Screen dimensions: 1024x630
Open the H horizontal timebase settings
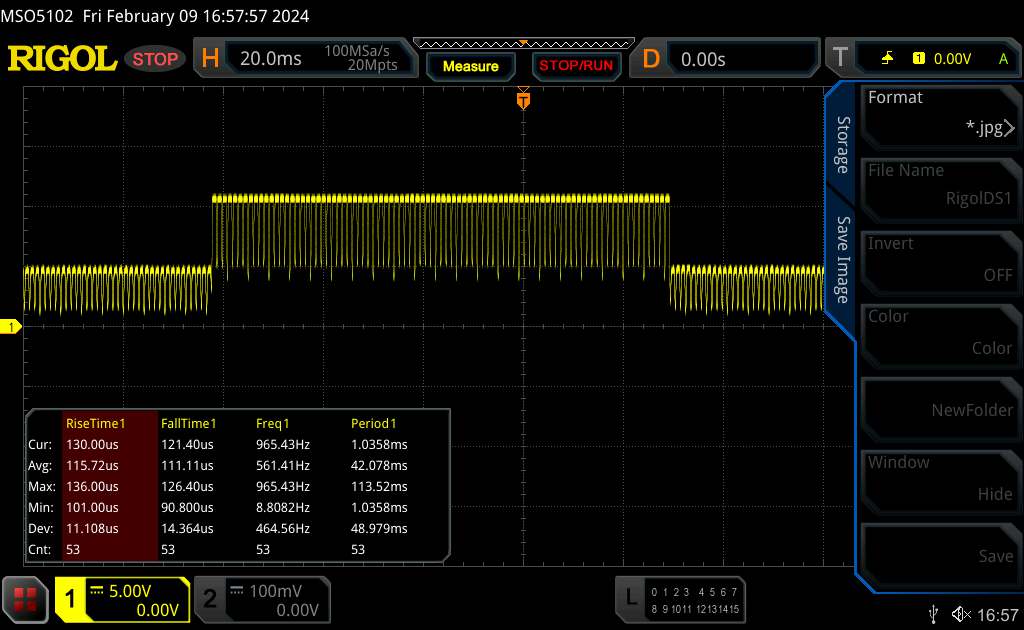[x=302, y=59]
